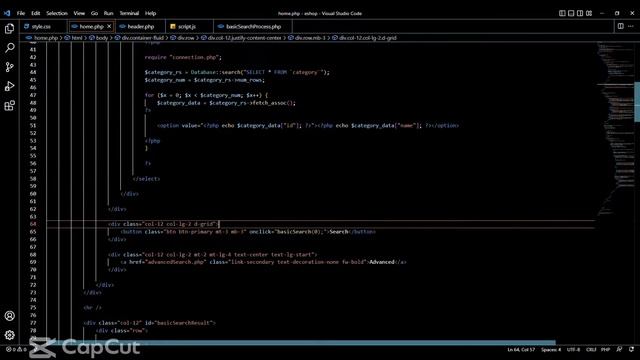The width and height of the screenshot is (640, 360).
Task: Click line number 64 in the gutter
Action: point(33,224)
